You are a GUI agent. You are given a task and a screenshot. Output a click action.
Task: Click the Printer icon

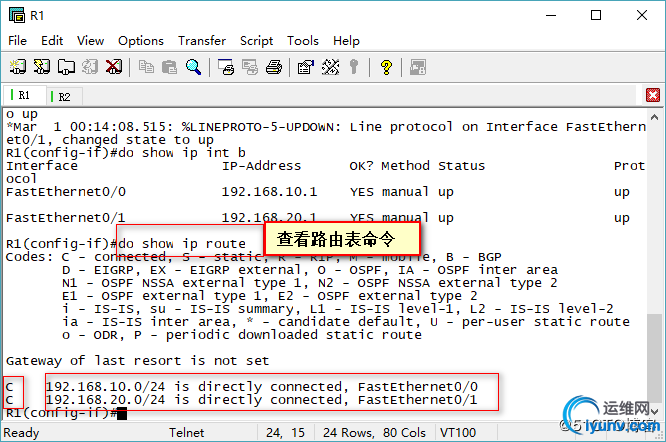[274, 67]
